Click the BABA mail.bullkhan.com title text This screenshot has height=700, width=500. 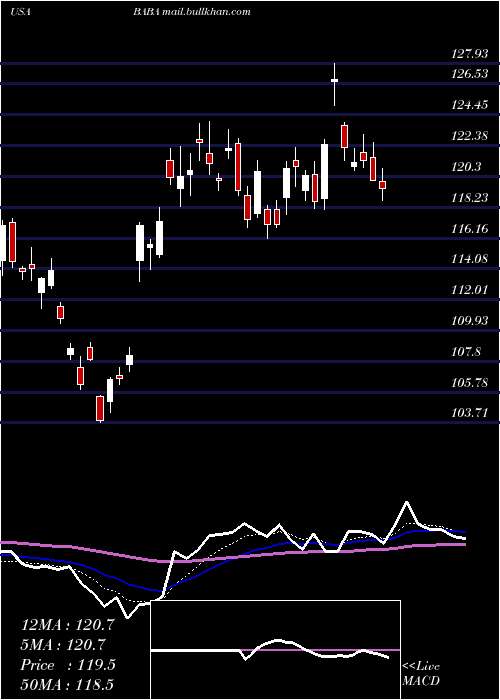coord(191,12)
